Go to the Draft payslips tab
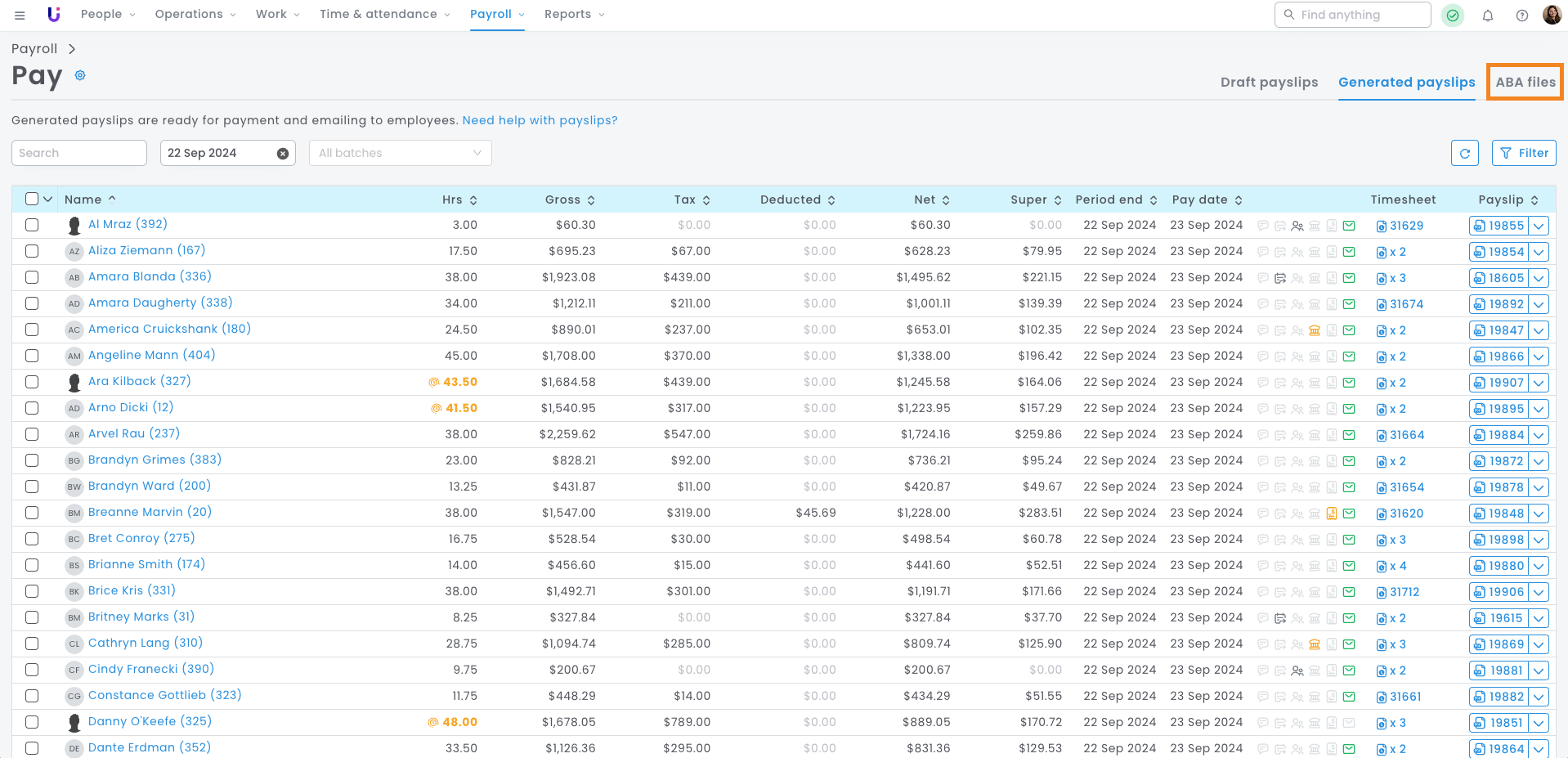Viewport: 1568px width, 758px height. pos(1269,82)
